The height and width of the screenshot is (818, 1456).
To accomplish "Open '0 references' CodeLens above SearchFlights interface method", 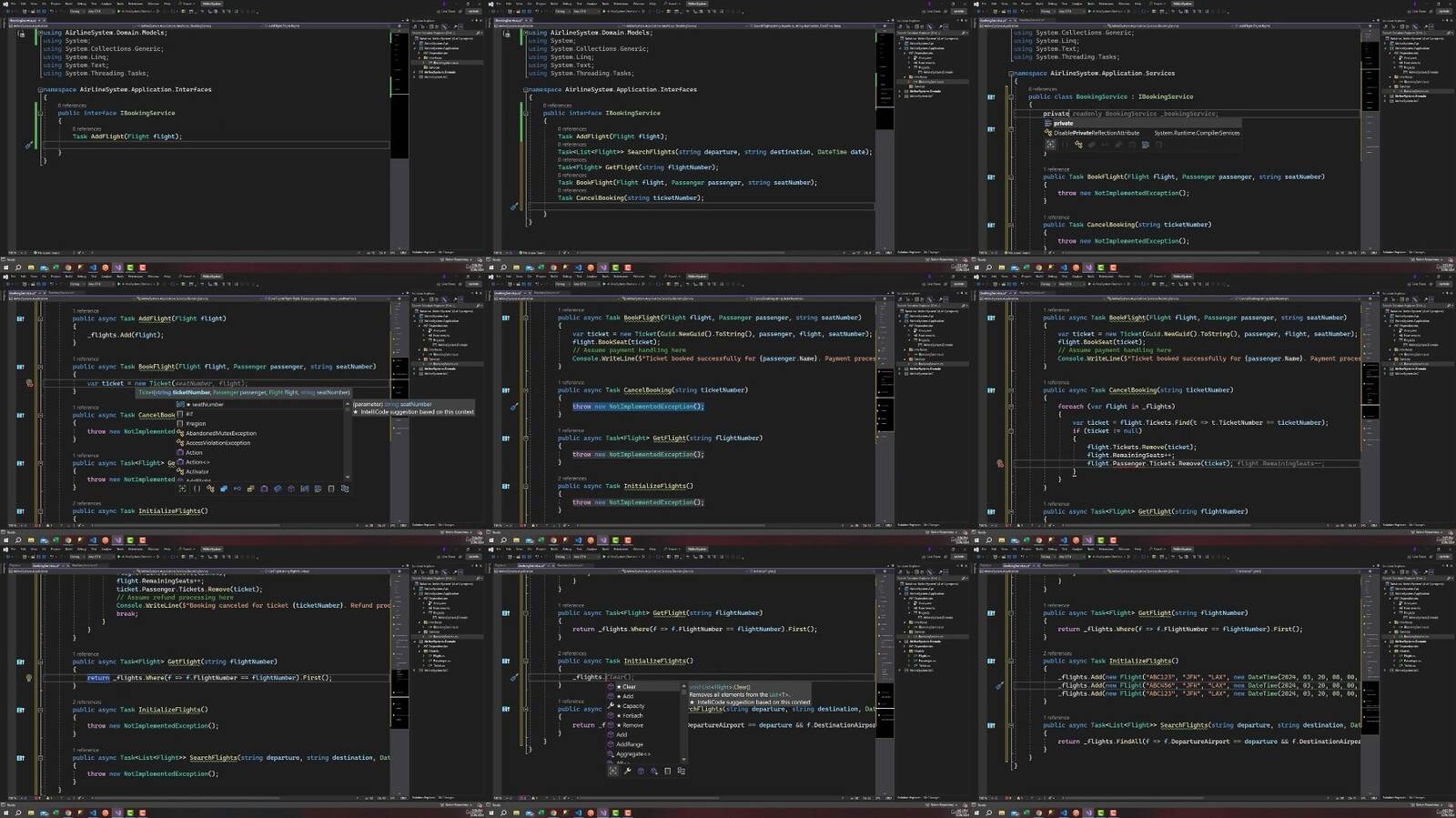I will [571, 145].
